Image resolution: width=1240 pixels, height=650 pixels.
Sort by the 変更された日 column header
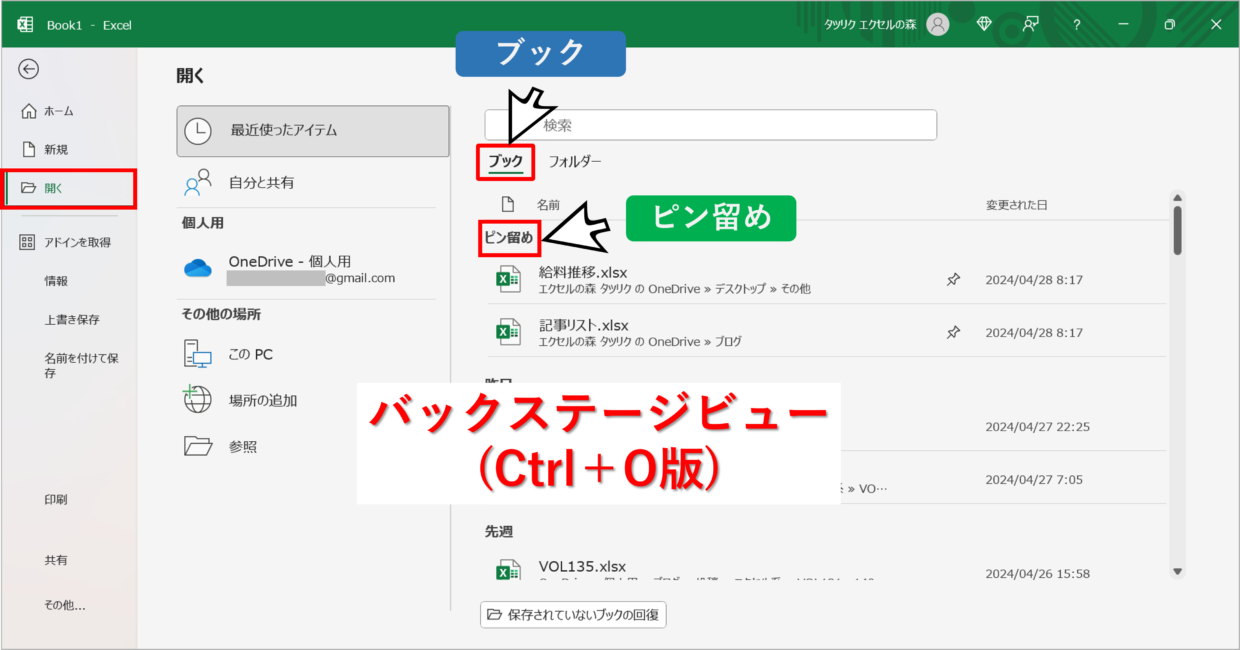pos(1016,205)
